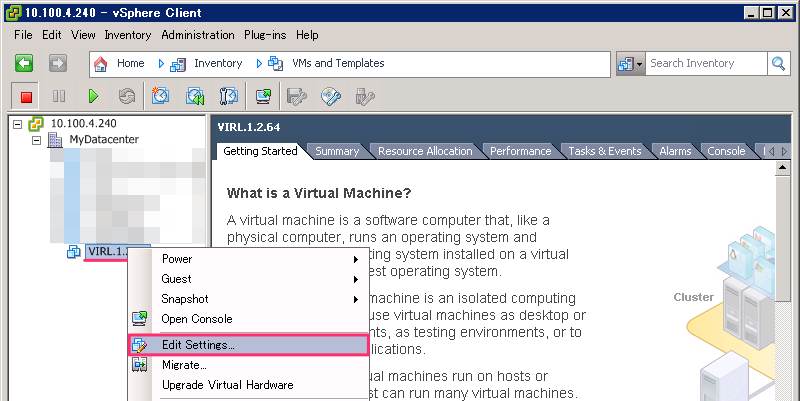Click tab strip scroll right arrow
The height and width of the screenshot is (401, 800).
click(x=785, y=152)
